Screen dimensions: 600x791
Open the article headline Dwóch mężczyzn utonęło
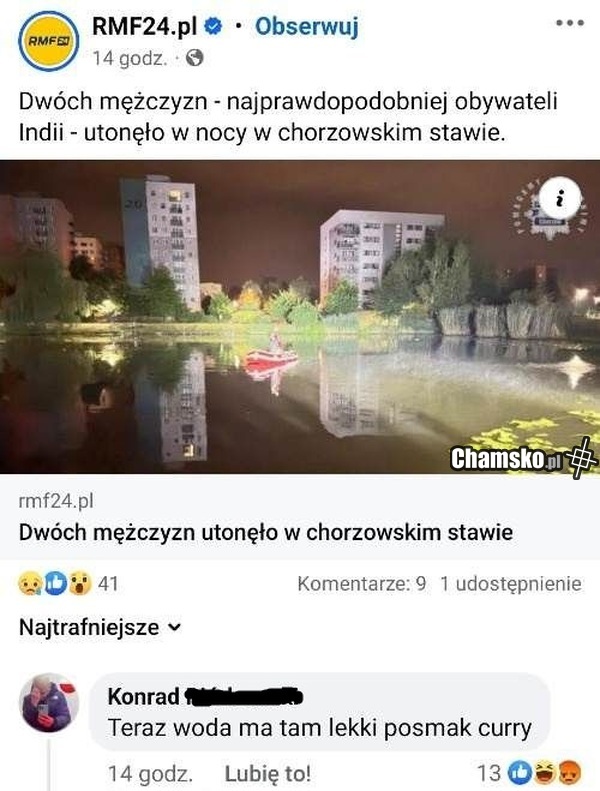265,532
